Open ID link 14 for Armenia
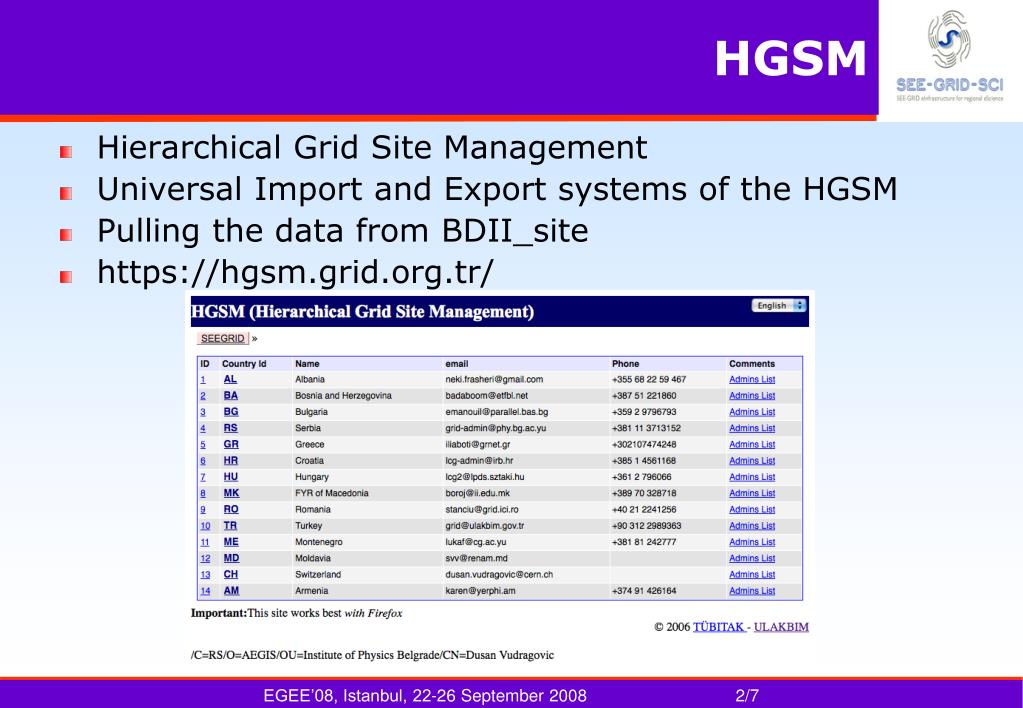Screen dimensions: 1023x708 point(206,592)
